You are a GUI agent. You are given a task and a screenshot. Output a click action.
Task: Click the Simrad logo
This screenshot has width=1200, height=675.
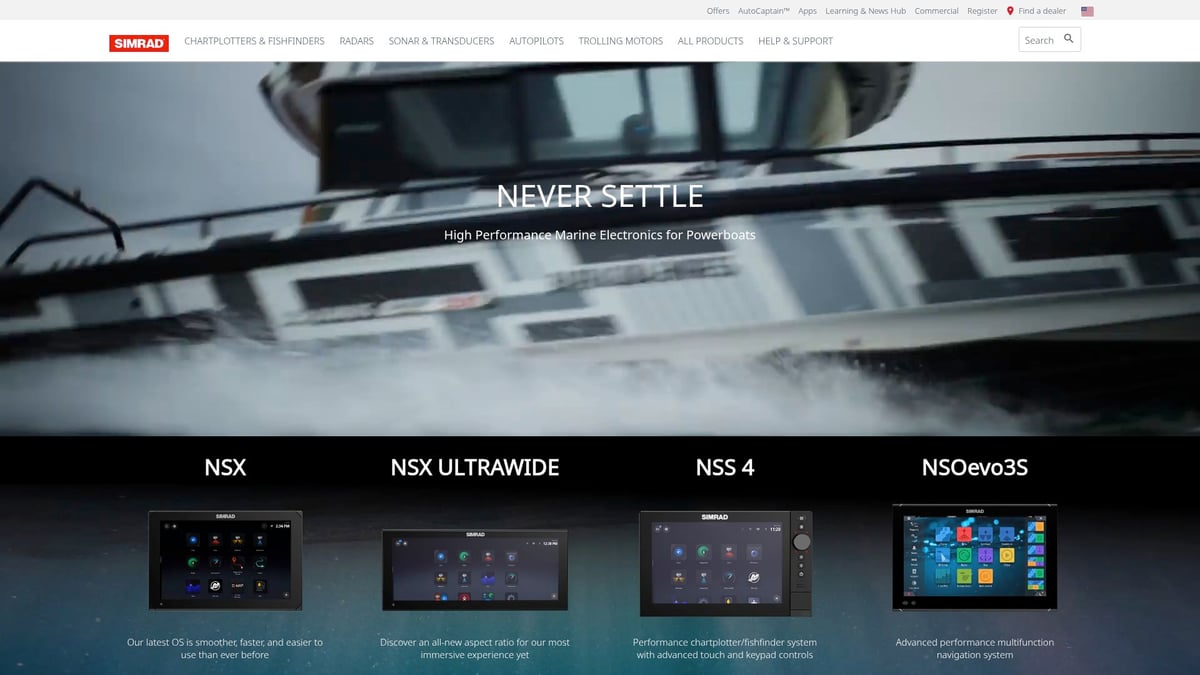click(139, 42)
